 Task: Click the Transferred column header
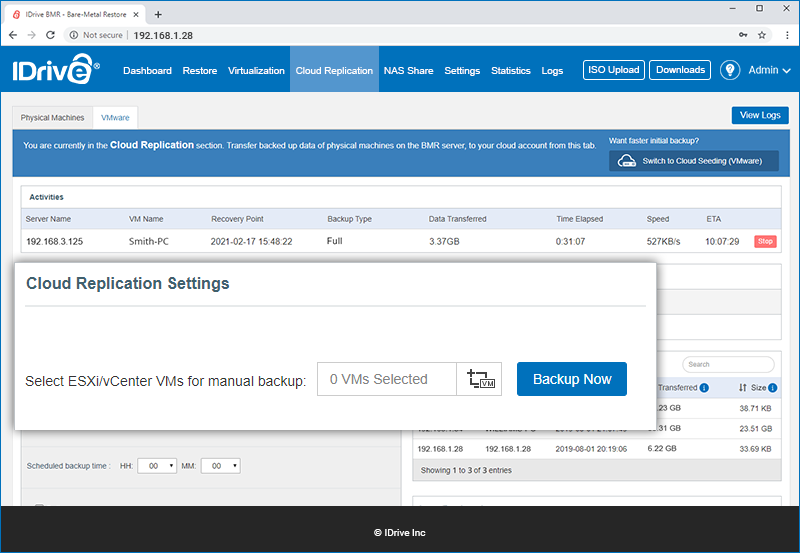(677, 388)
